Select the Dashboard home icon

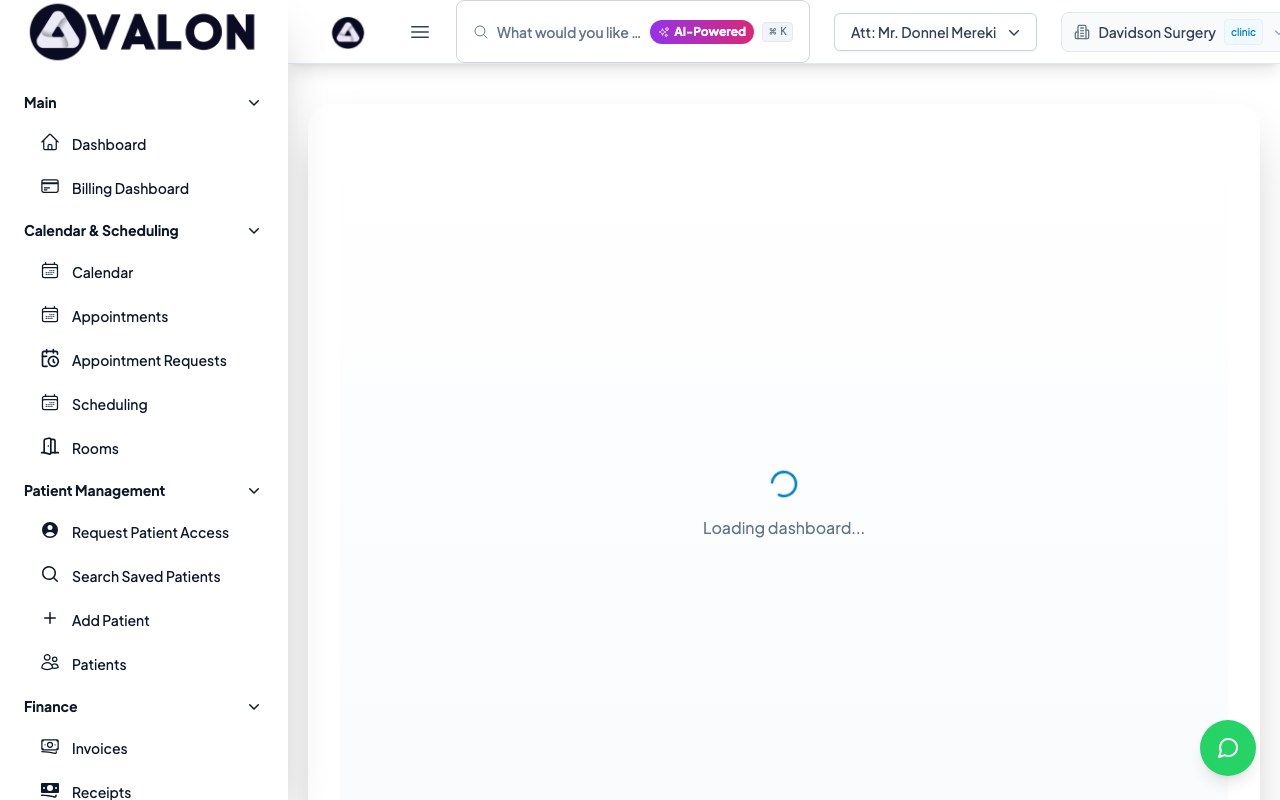pyautogui.click(x=49, y=142)
